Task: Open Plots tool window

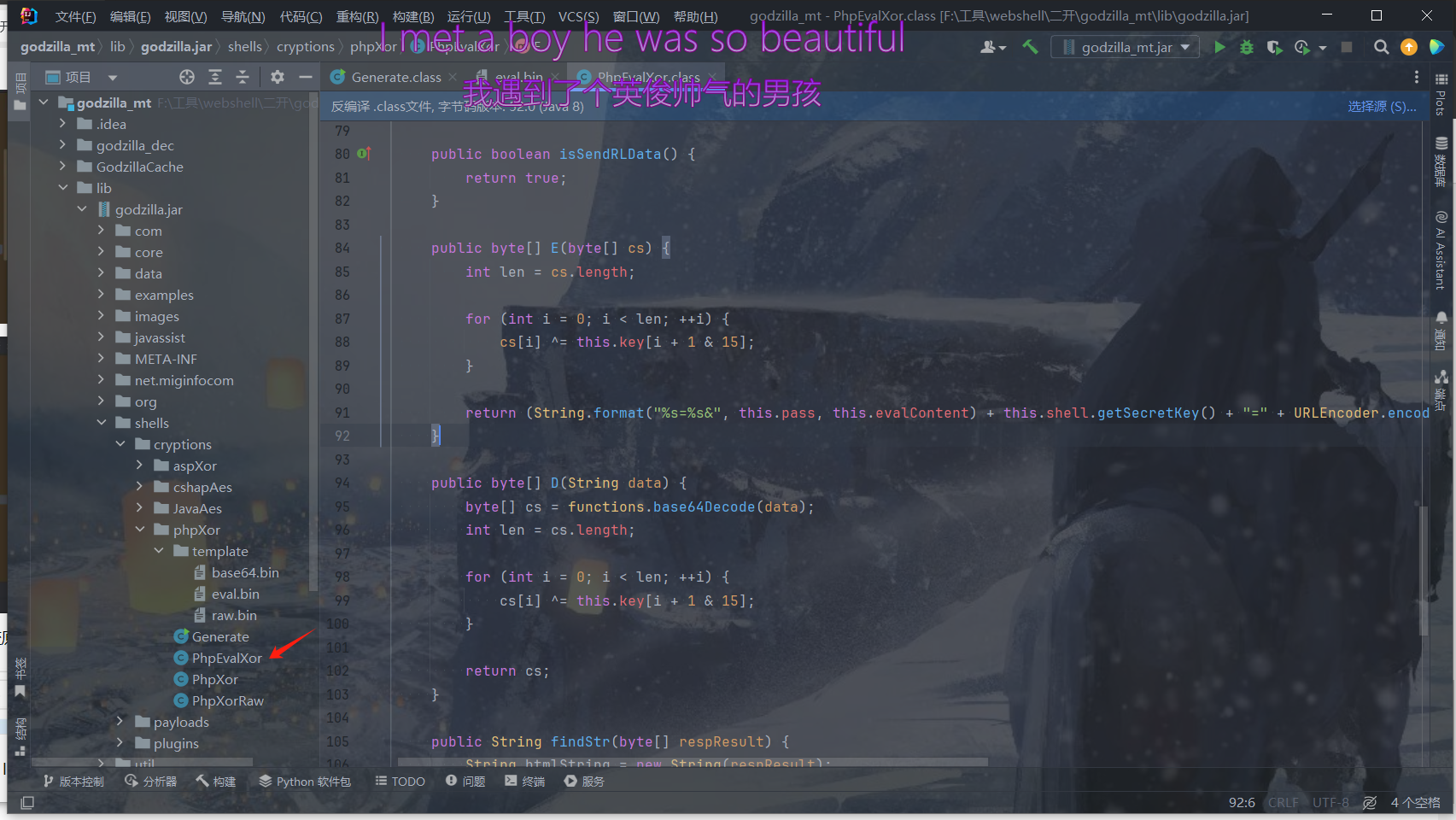Action: [1441, 93]
